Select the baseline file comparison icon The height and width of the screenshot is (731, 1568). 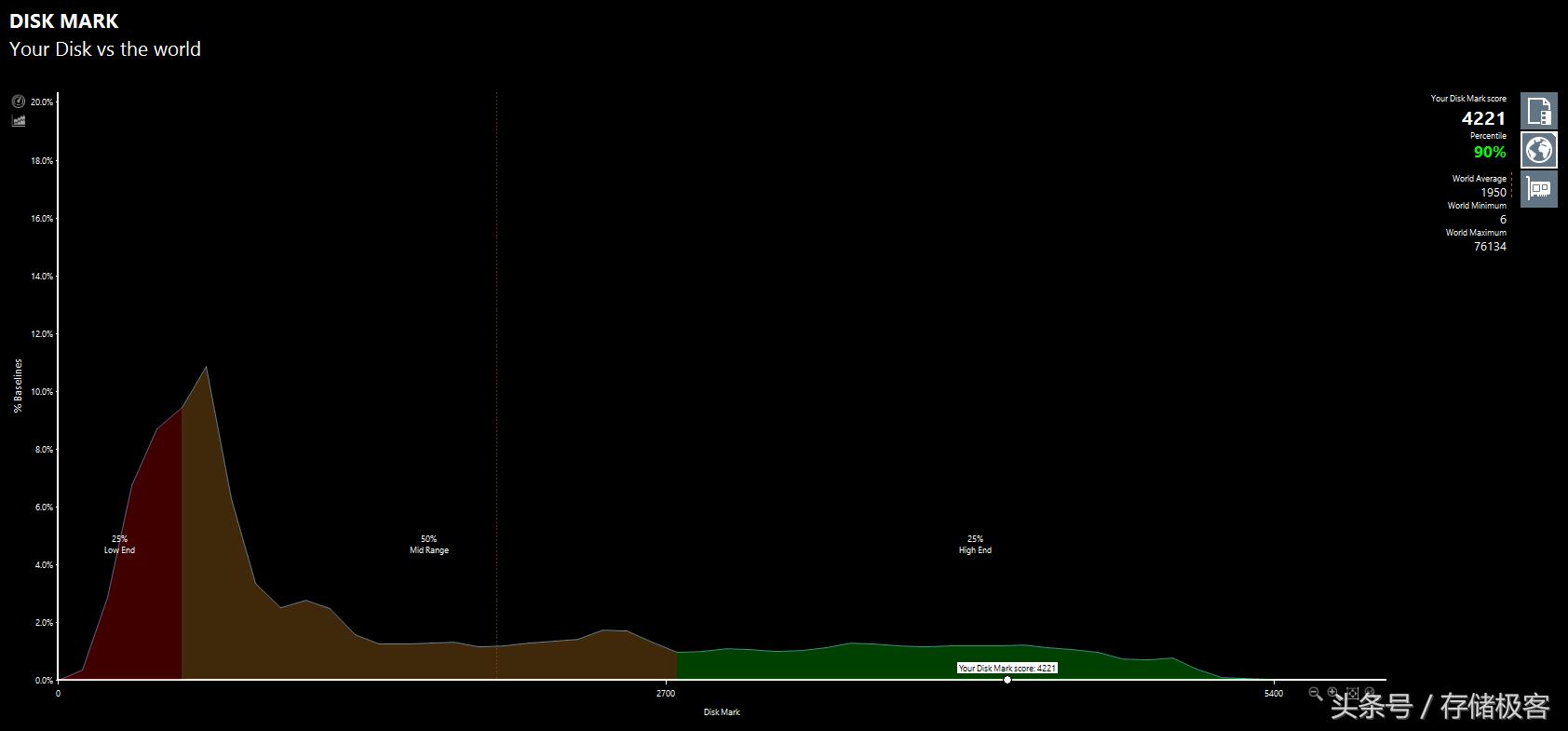1539,111
